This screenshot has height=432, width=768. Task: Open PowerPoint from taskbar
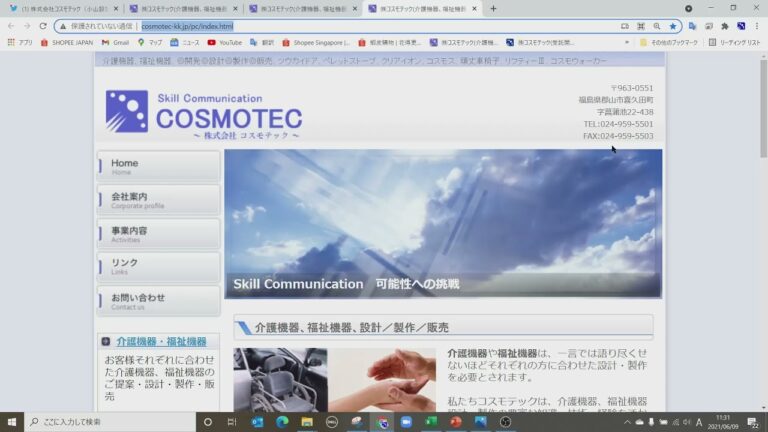(456, 422)
